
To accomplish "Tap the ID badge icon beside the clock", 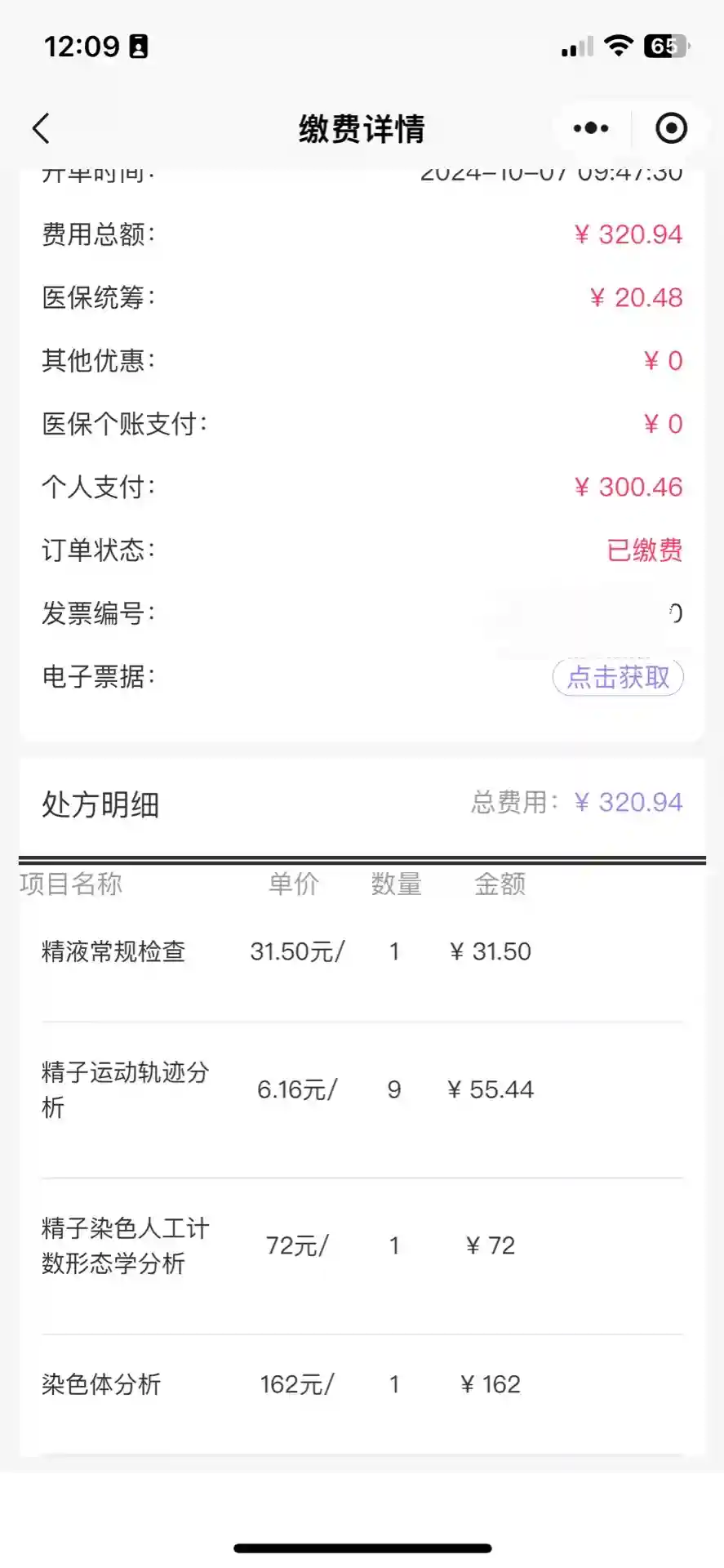I will (x=139, y=47).
